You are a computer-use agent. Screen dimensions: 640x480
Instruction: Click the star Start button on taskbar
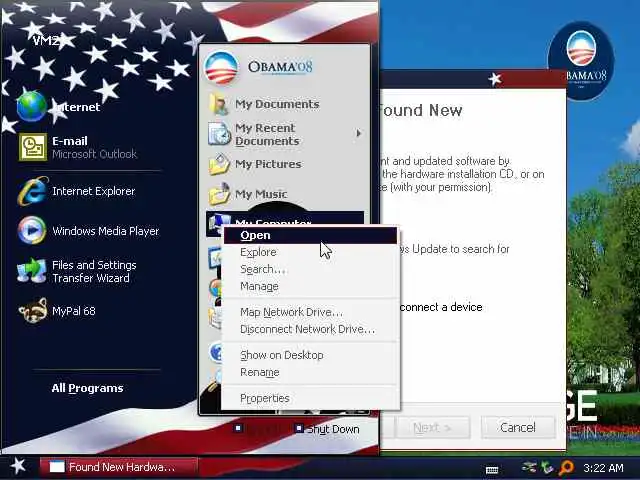click(x=18, y=466)
